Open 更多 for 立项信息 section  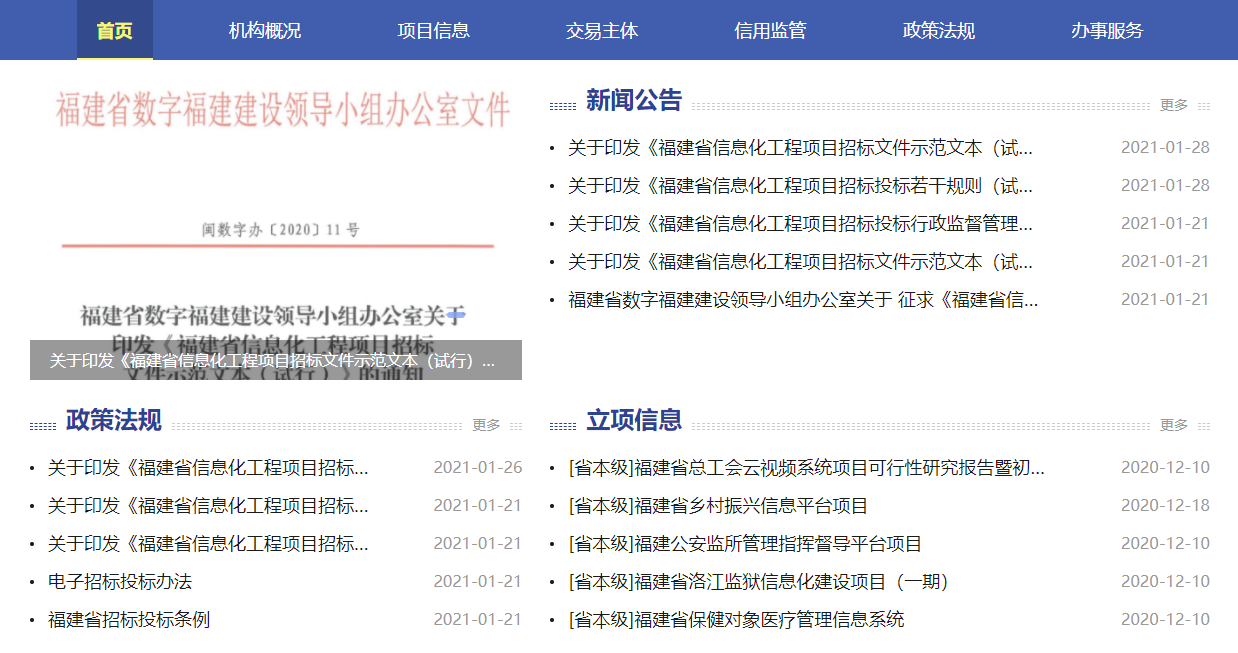point(1174,425)
